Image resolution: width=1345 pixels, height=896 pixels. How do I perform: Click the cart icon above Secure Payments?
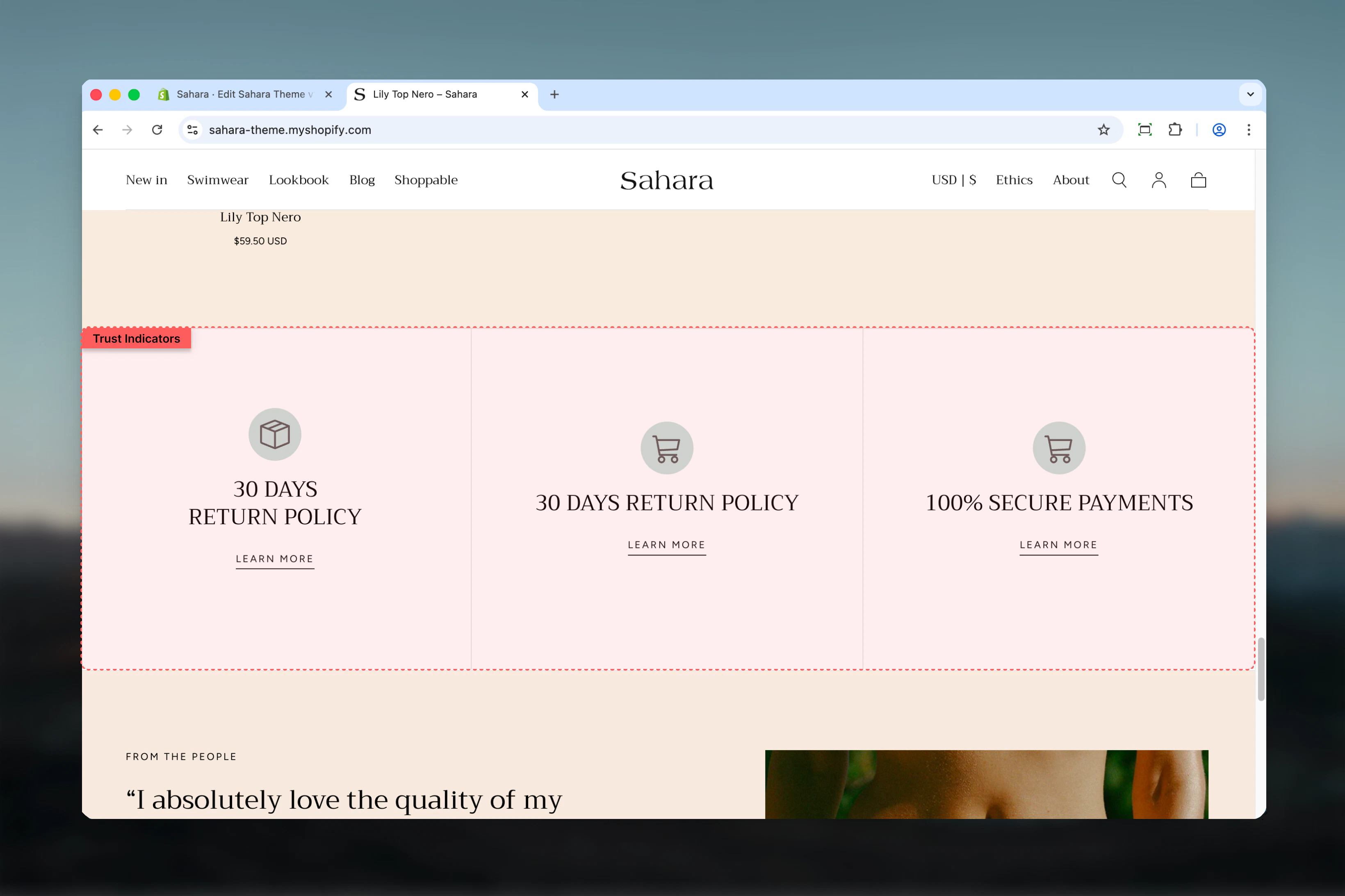[1059, 448]
